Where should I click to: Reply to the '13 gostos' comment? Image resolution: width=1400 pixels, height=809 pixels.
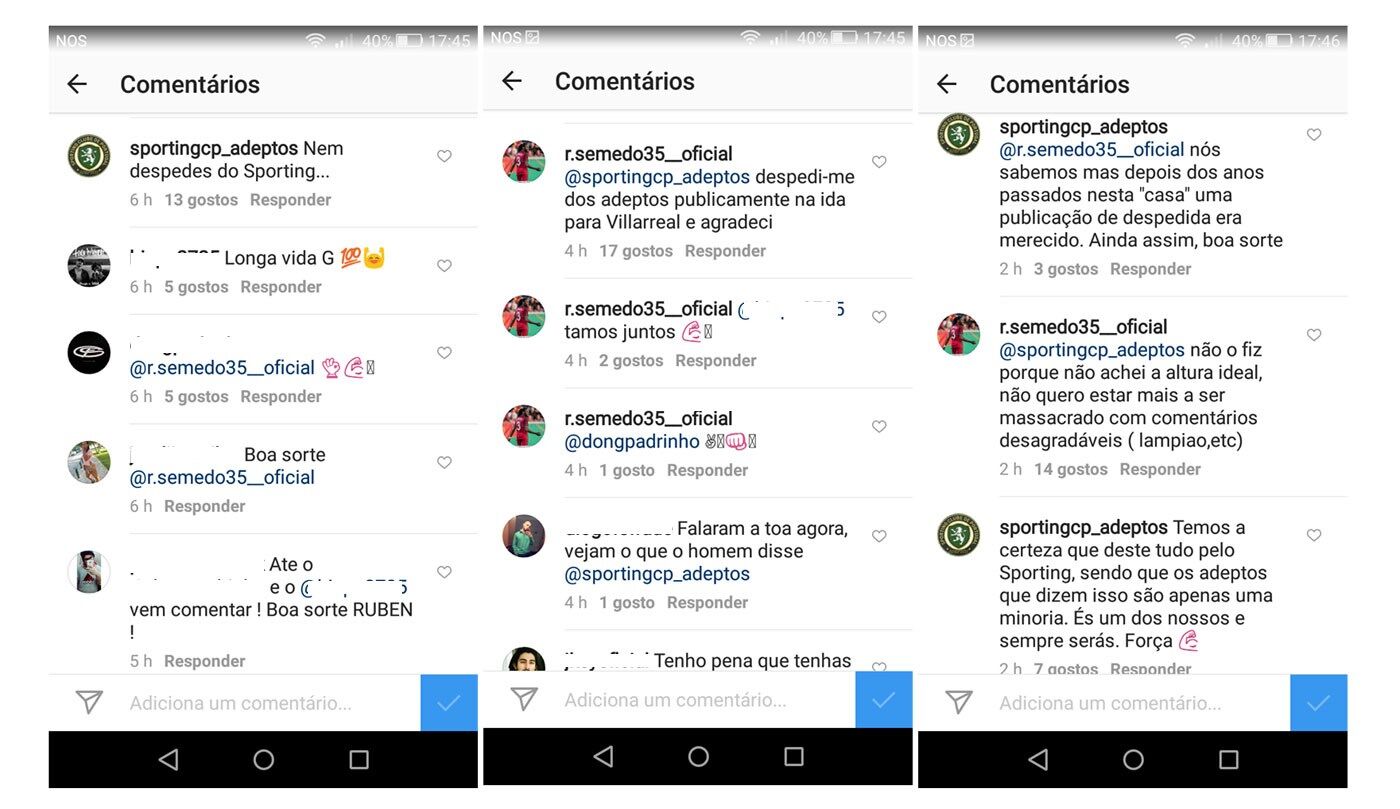[291, 200]
